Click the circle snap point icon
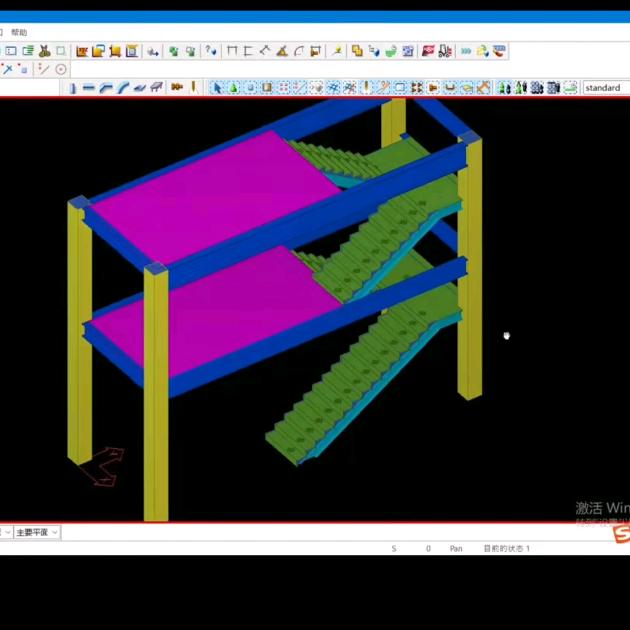This screenshot has width=630, height=630. click(61, 69)
